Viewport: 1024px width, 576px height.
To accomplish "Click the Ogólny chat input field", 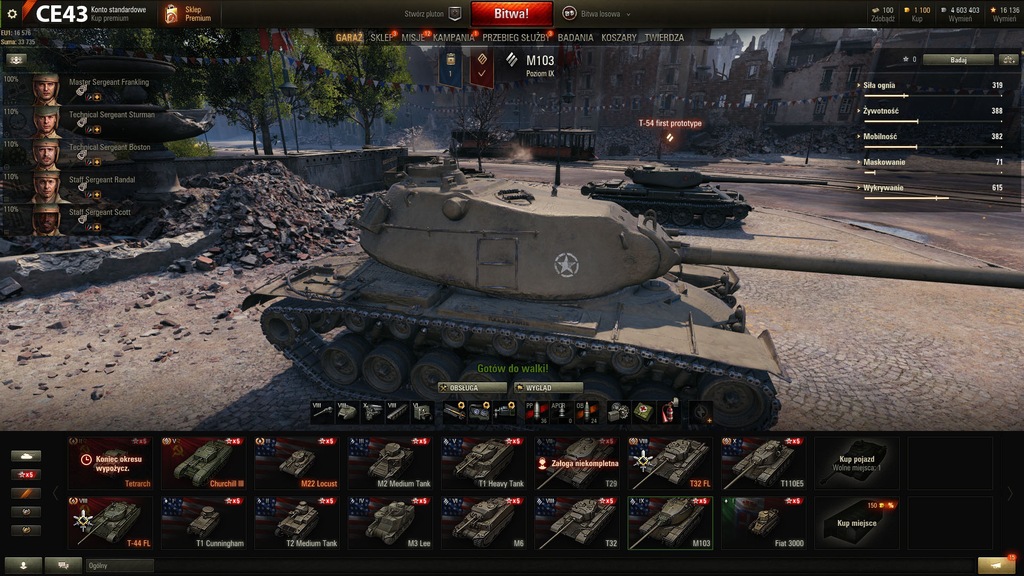I will click(120, 566).
